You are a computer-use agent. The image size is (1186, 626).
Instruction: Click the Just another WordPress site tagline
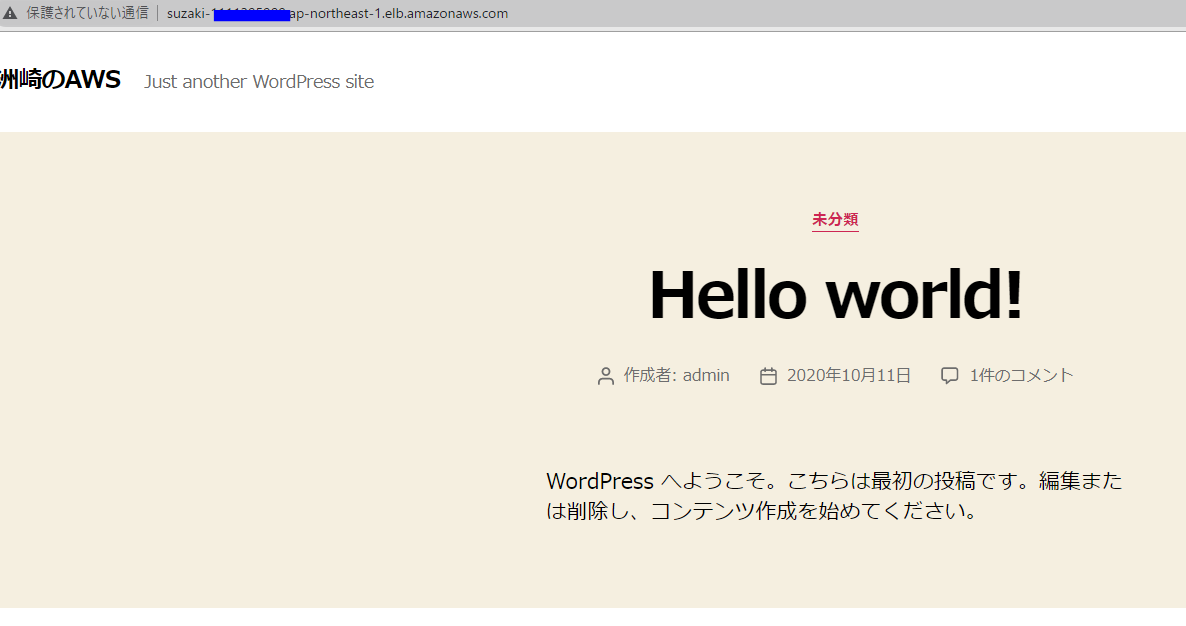[258, 81]
